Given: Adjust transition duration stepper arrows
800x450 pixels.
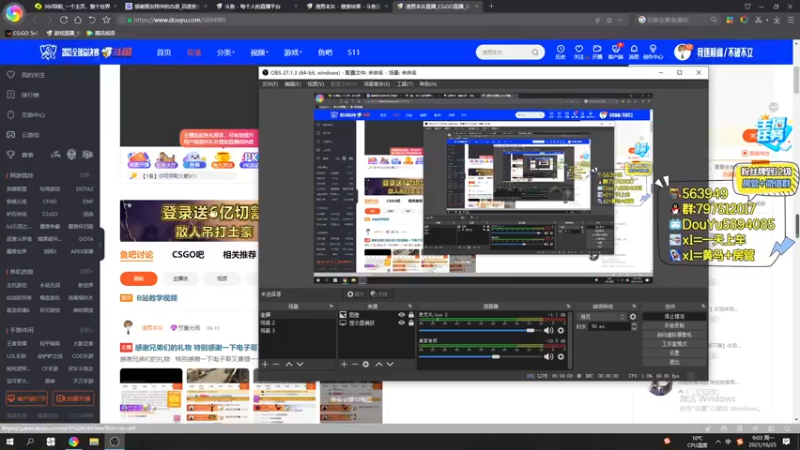Looking at the screenshot, I should (x=634, y=327).
